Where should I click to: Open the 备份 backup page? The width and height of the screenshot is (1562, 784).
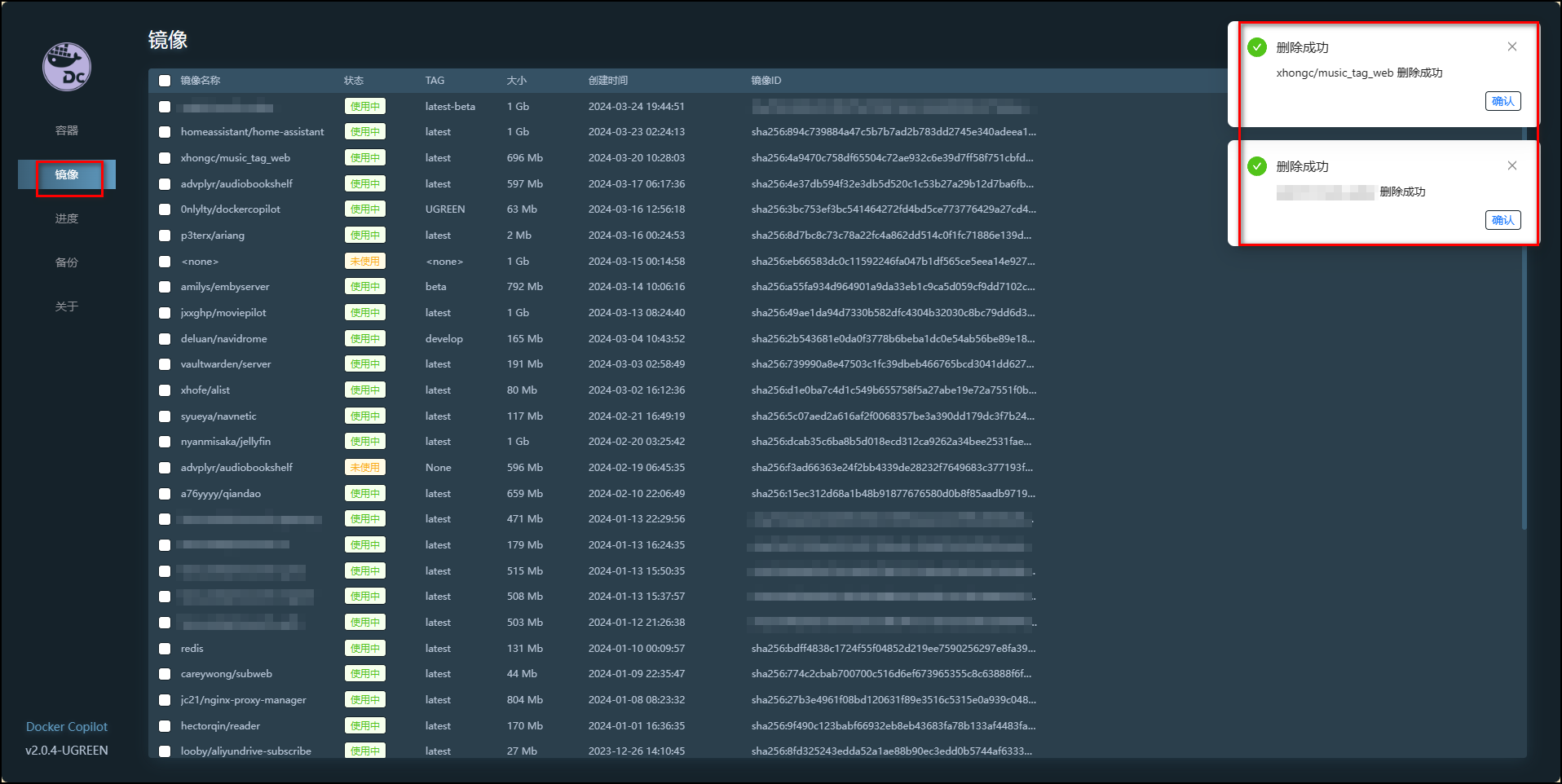(x=67, y=262)
